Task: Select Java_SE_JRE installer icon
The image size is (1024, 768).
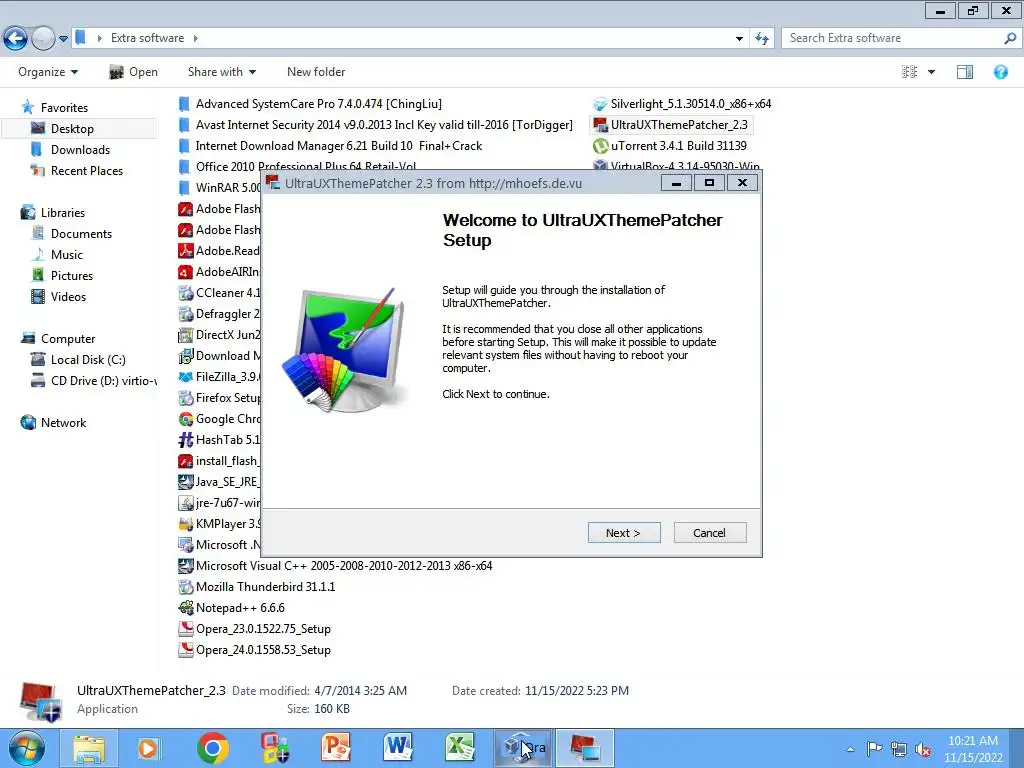Action: point(185,482)
